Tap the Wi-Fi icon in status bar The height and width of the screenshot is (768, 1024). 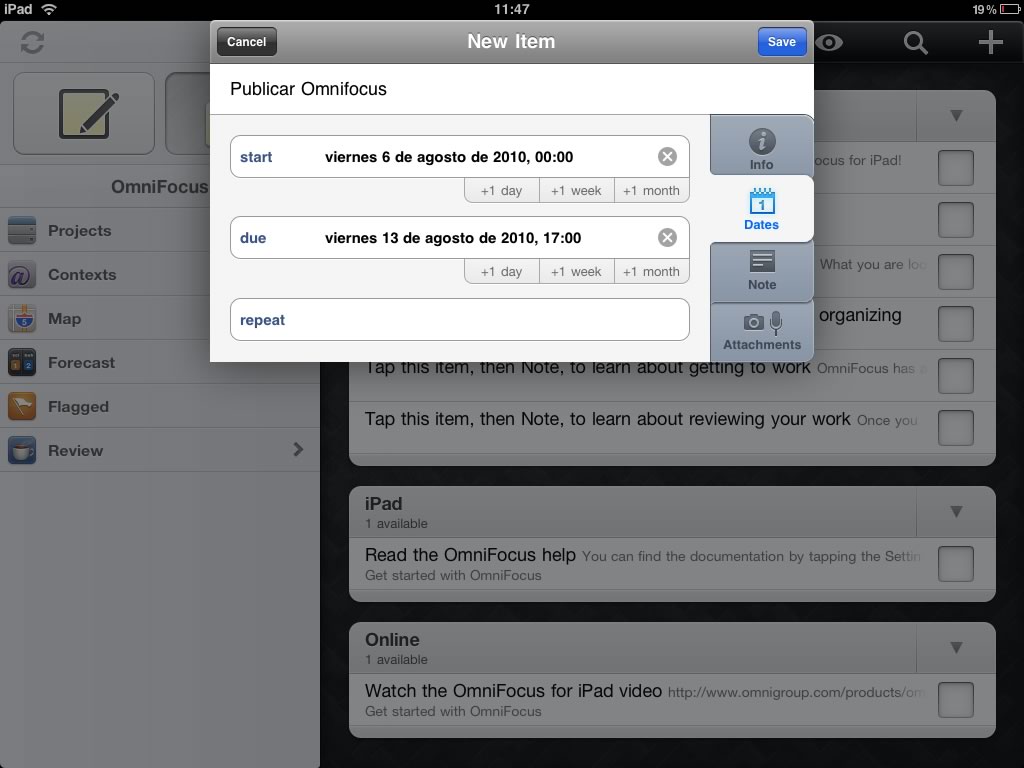[48, 9]
